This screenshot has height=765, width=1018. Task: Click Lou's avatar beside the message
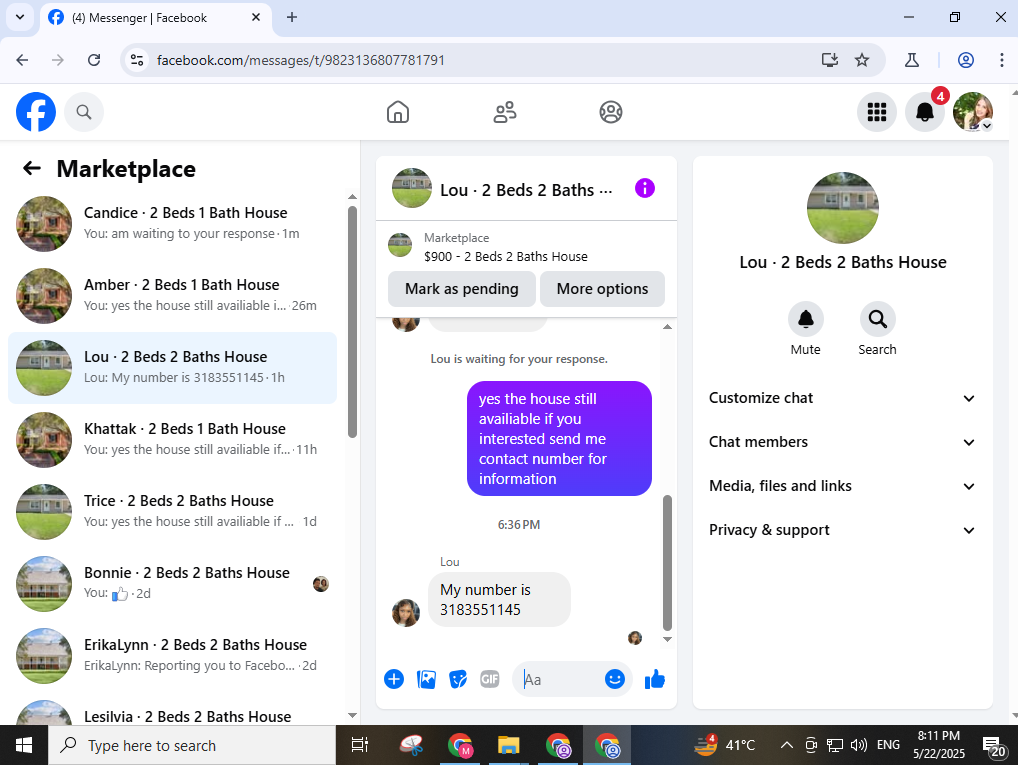click(x=406, y=612)
